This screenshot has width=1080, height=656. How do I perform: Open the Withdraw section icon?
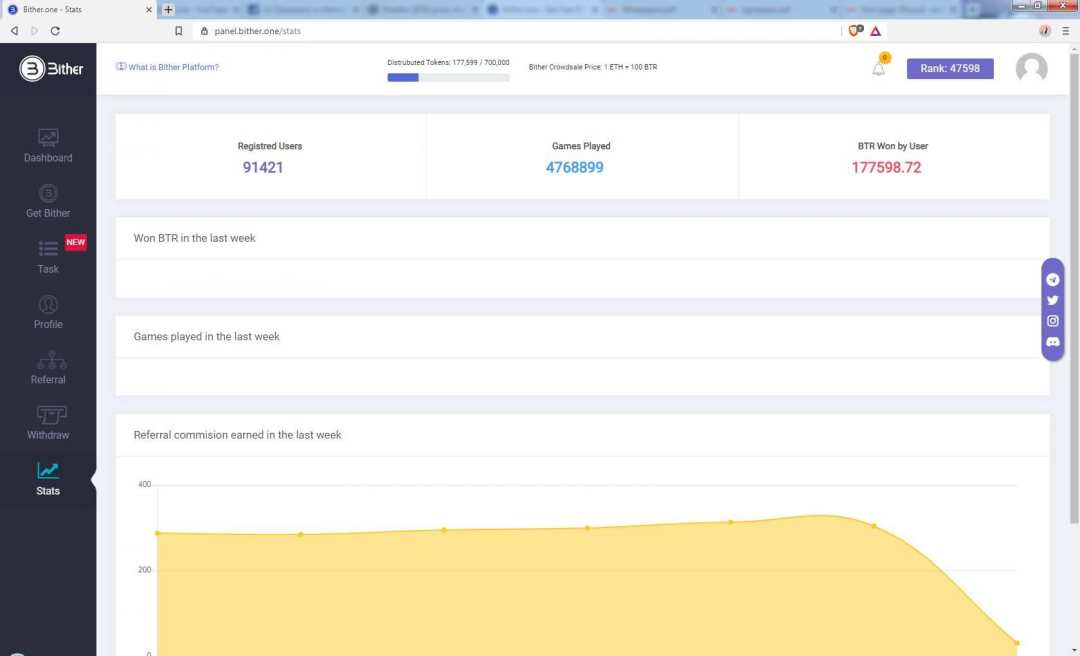(48, 416)
